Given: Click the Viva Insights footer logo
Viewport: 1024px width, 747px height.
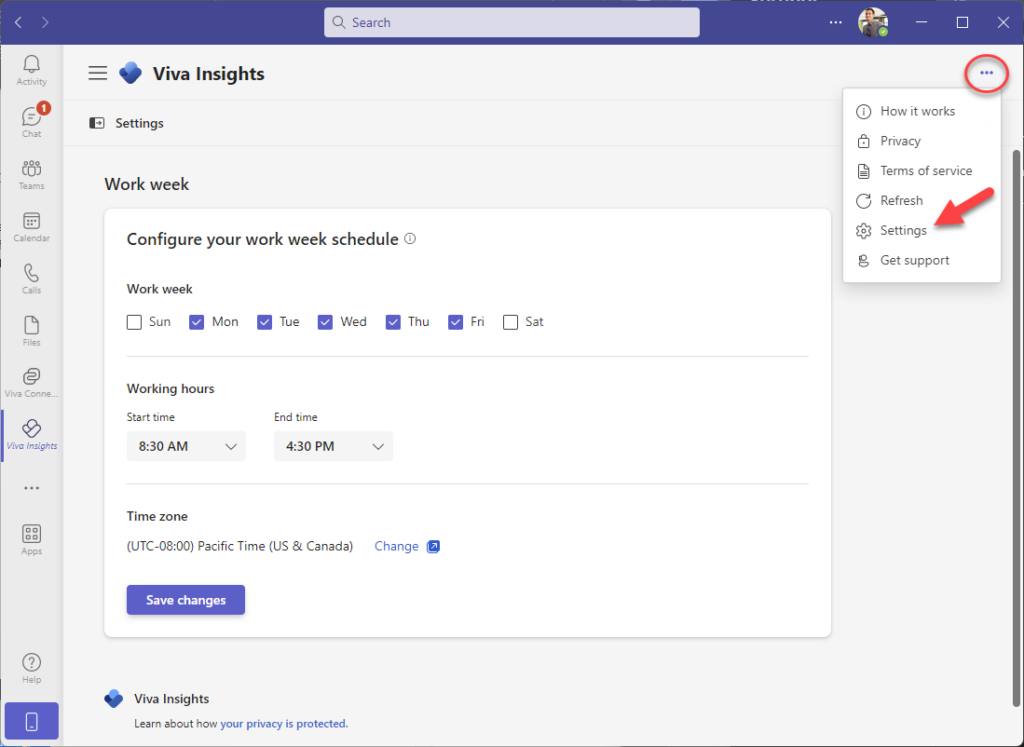Looking at the screenshot, I should click(x=114, y=698).
